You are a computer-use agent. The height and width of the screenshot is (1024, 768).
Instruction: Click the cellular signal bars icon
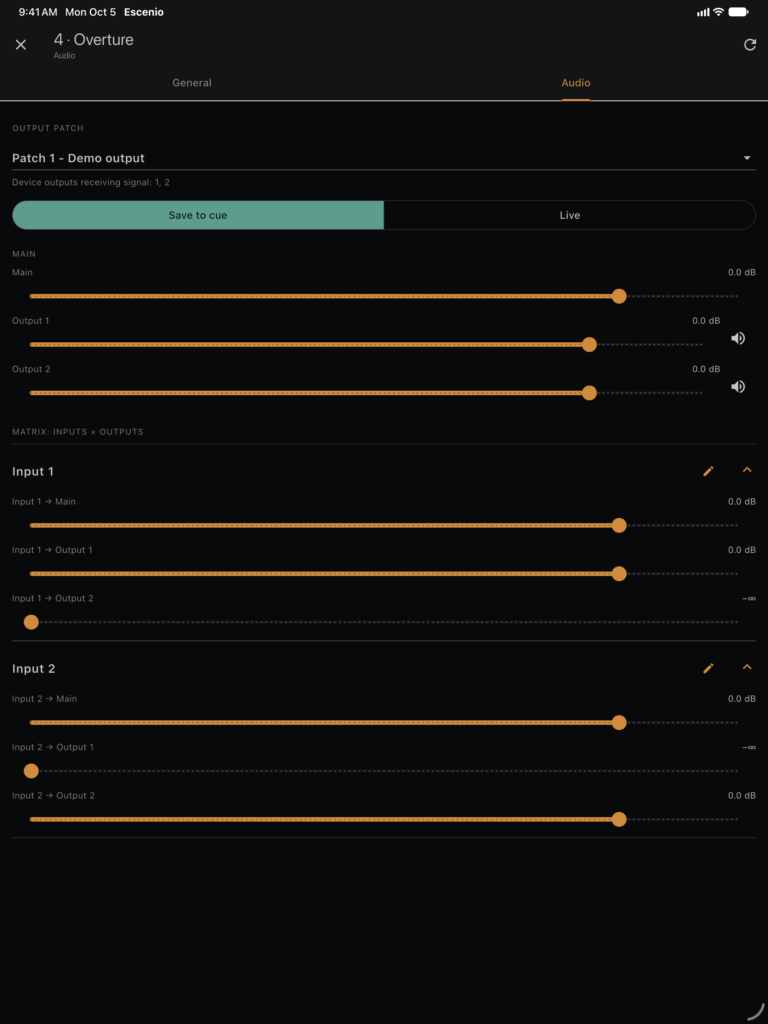click(x=703, y=12)
